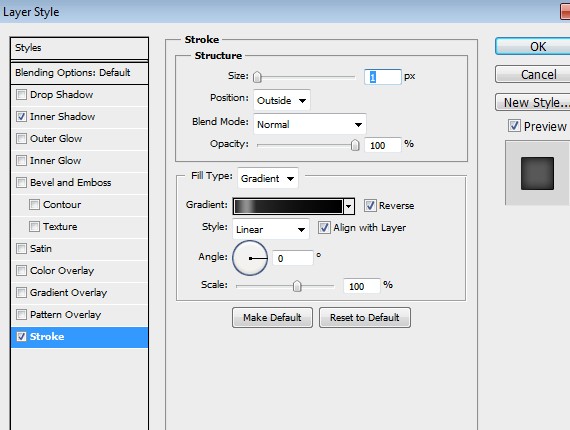Select Blending Options: Default entry
The width and height of the screenshot is (570, 430).
[x=80, y=73]
